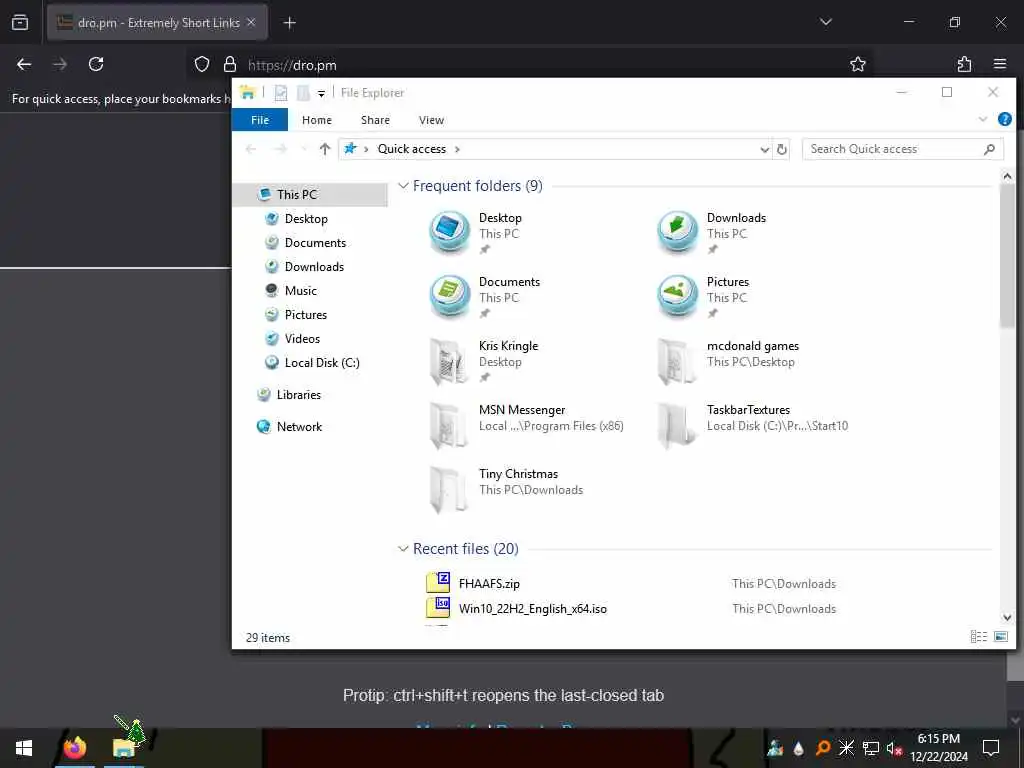Viewport: 1024px width, 768px height.
Task: Open List all tabs dropdown in Firefox
Action: (x=826, y=22)
